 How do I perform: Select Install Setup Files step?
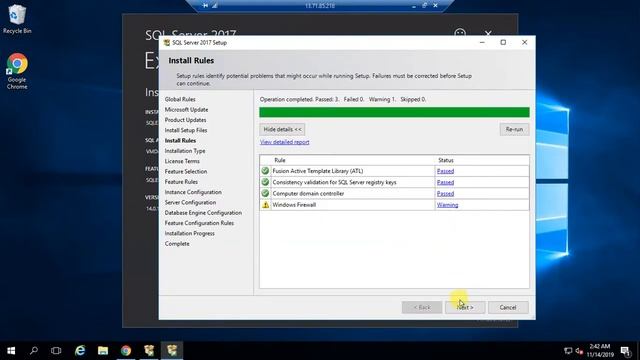[x=186, y=130]
